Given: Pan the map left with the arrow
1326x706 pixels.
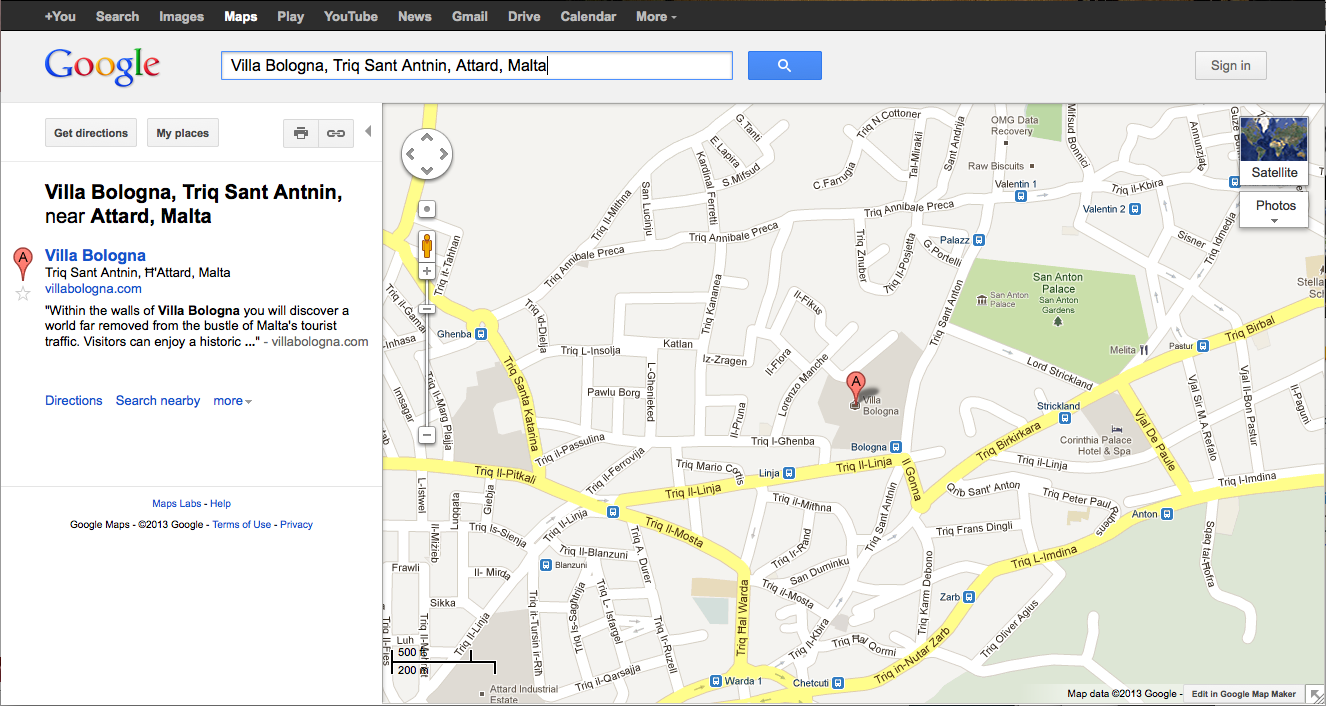Looking at the screenshot, I should coord(411,155).
